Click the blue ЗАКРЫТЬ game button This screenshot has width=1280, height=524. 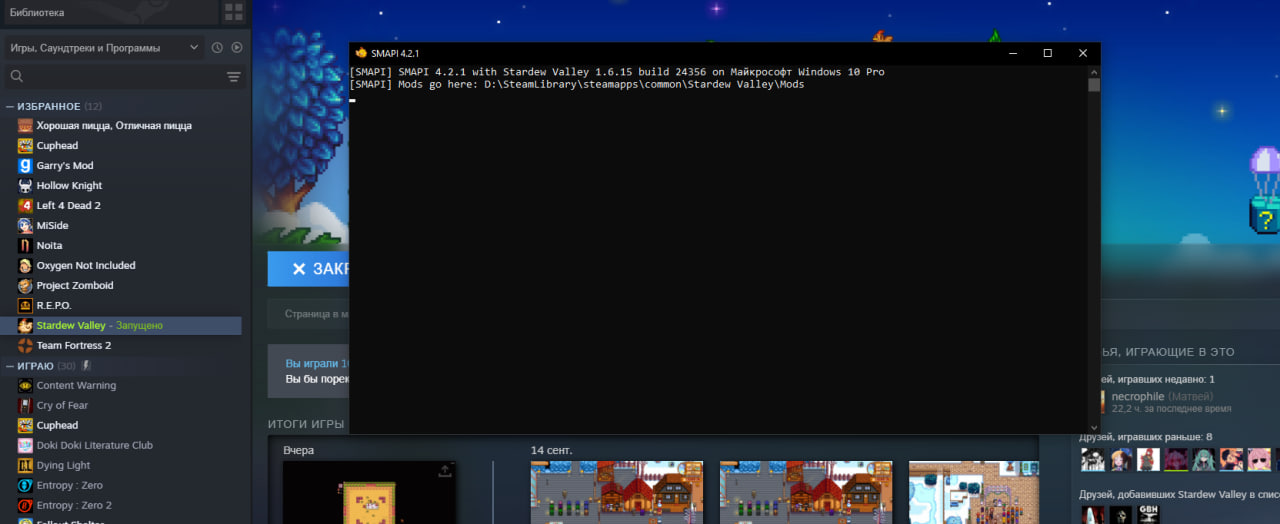coord(308,269)
